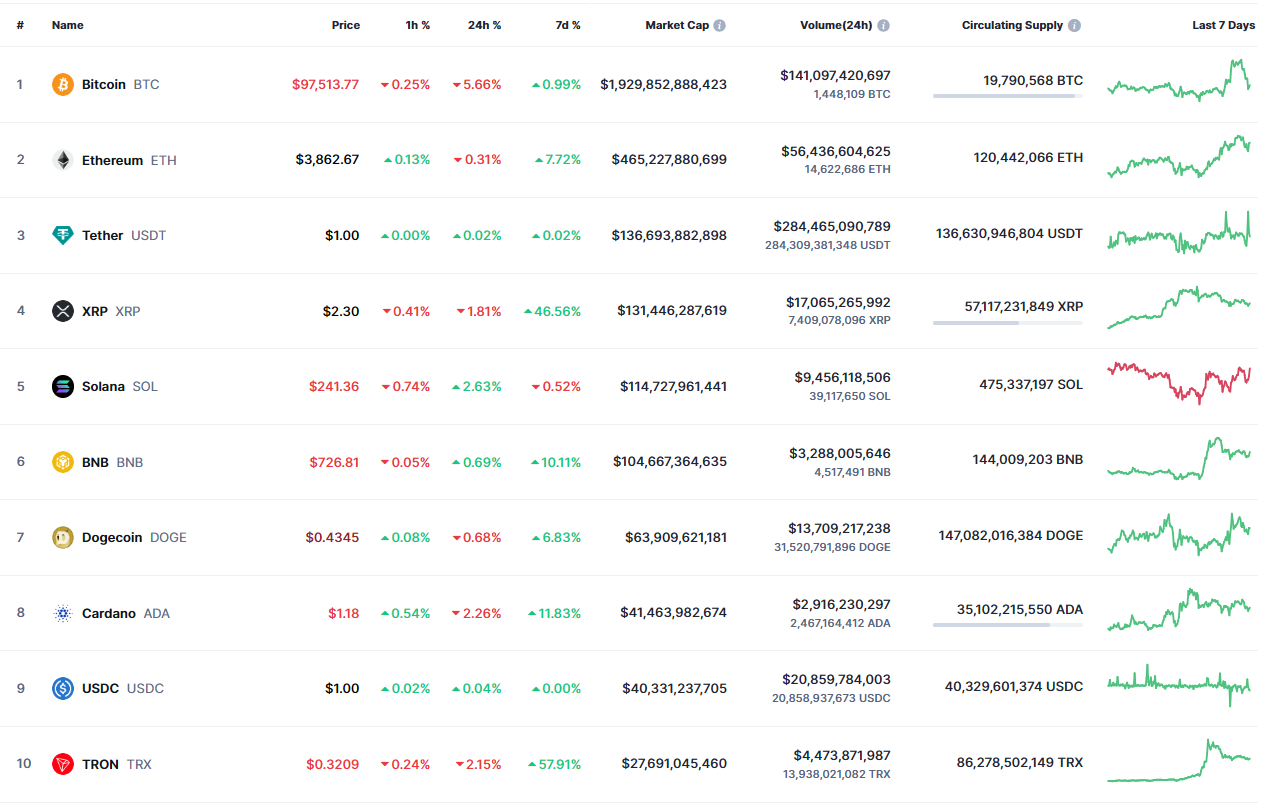Click XRP's circulating supply progress bar
This screenshot has height=811, width=1282.
point(1008,323)
